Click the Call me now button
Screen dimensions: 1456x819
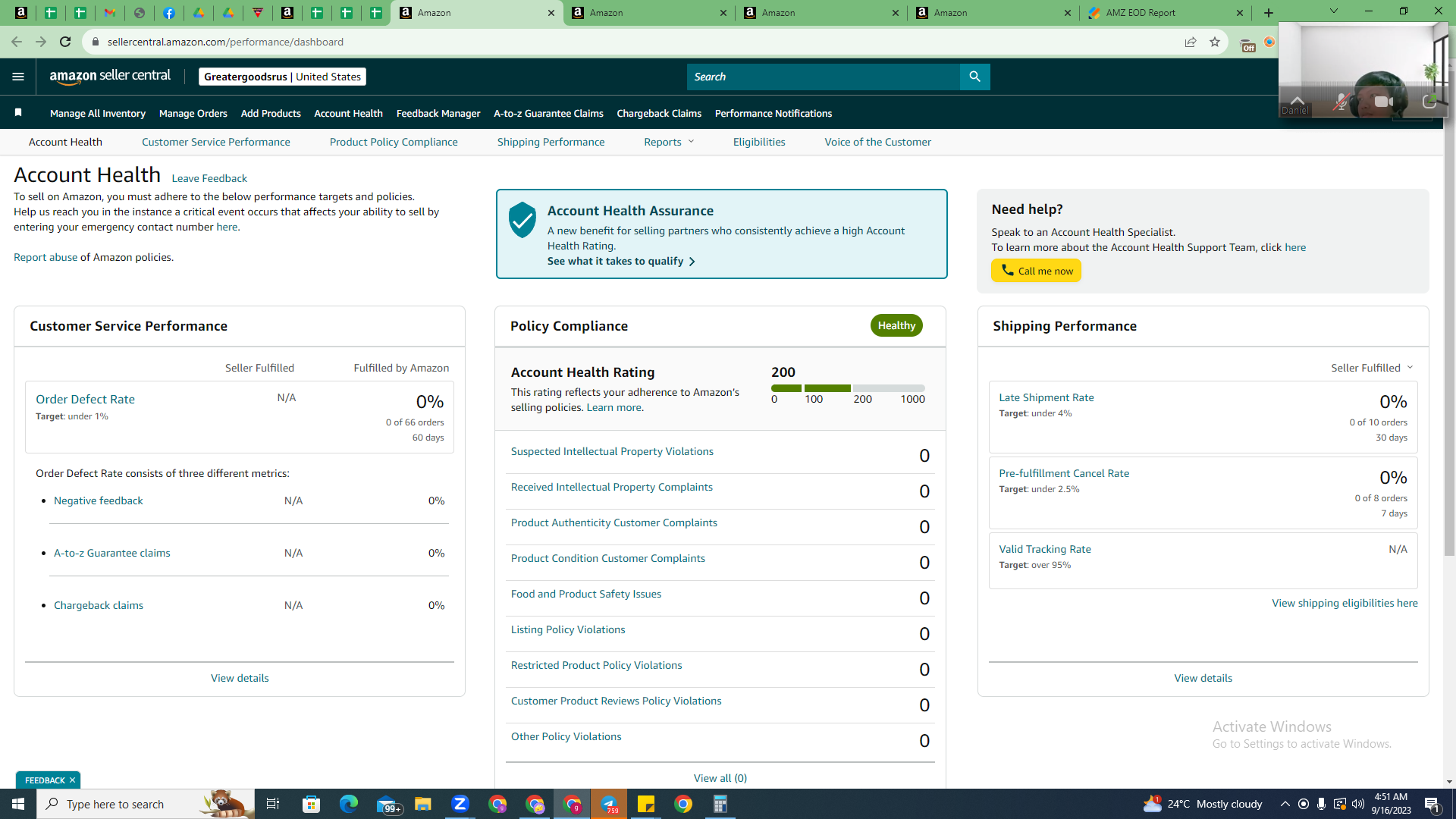(1036, 271)
